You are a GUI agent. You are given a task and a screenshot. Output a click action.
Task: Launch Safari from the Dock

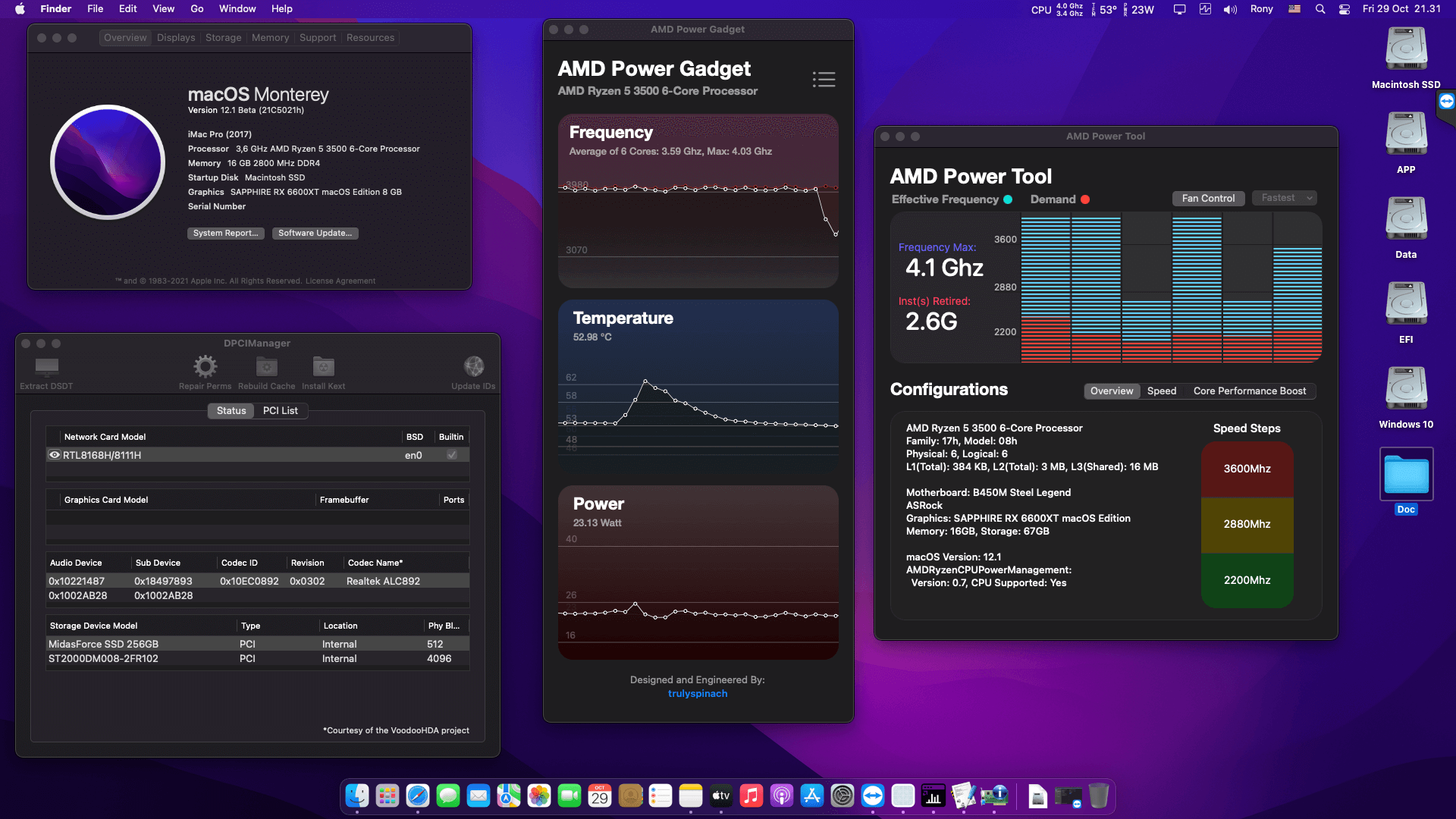pos(418,795)
